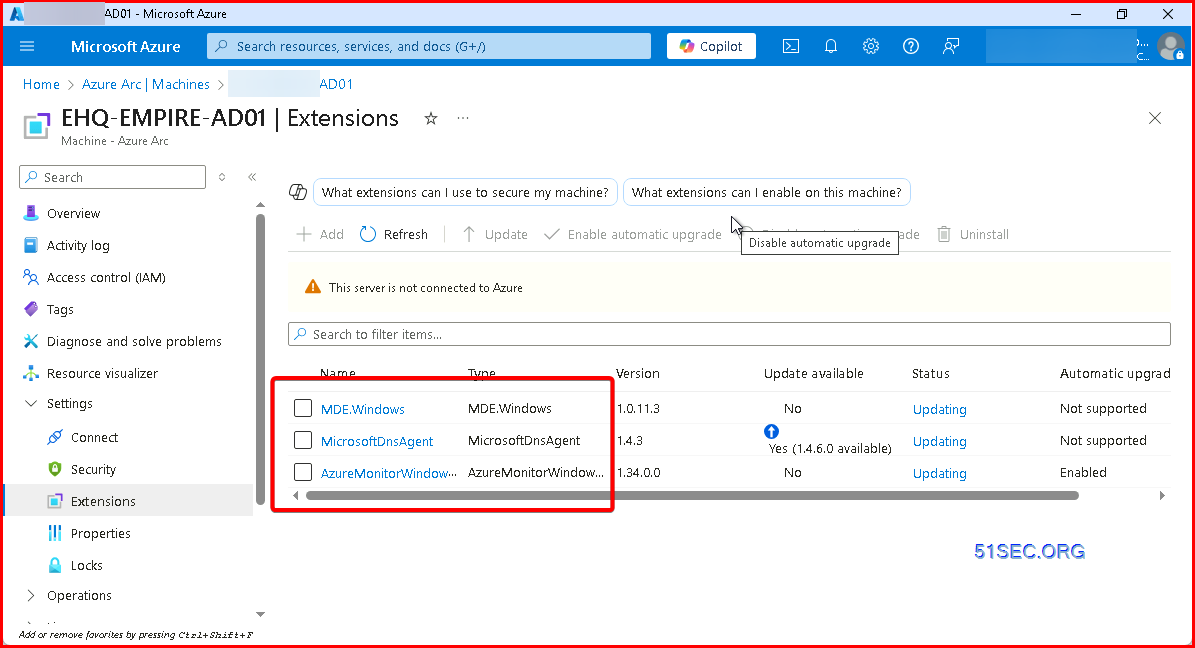Image resolution: width=1195 pixels, height=648 pixels.
Task: Click the table horizontal scrollbar
Action: pos(692,496)
